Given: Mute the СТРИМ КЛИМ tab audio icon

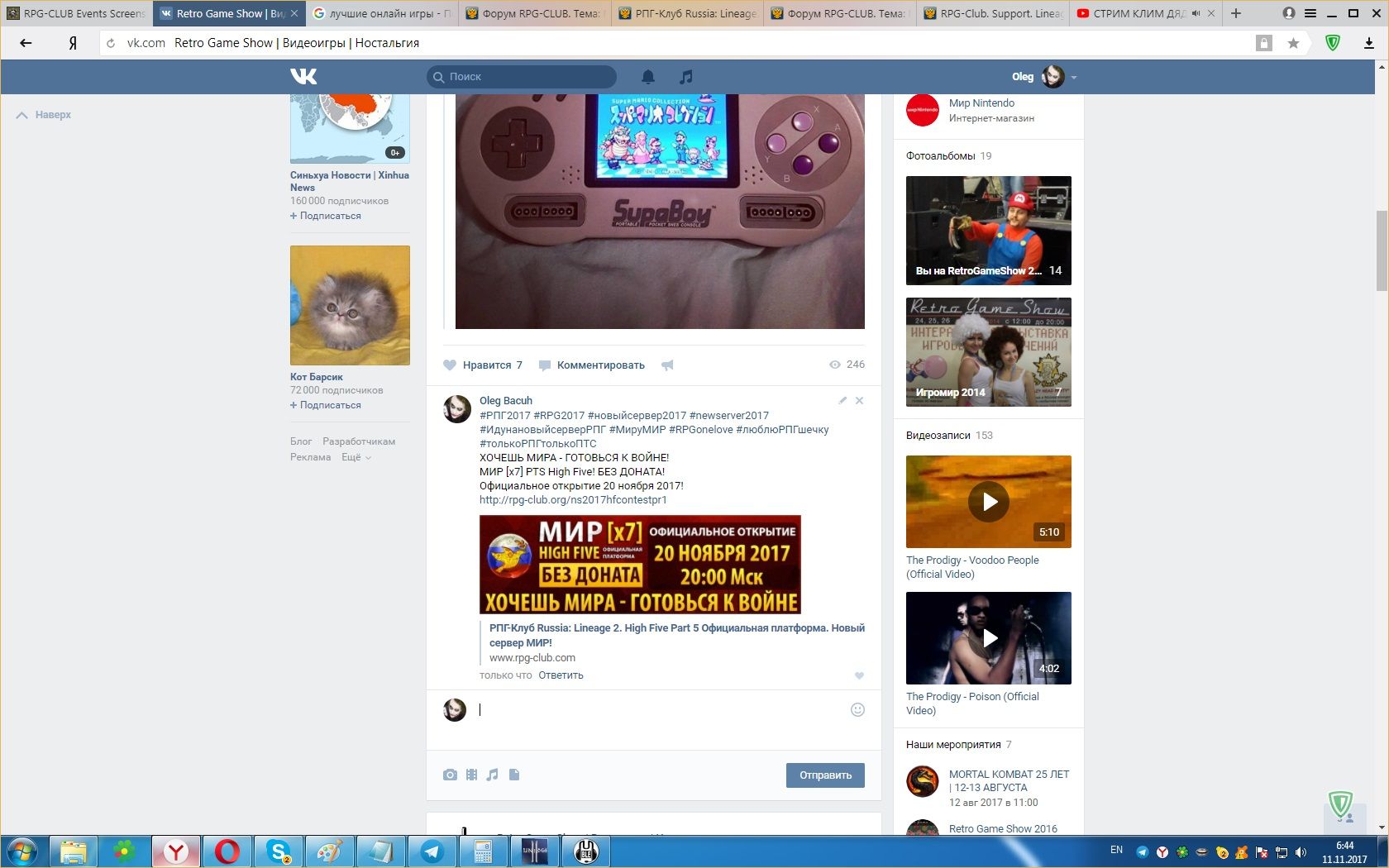Looking at the screenshot, I should [1196, 13].
